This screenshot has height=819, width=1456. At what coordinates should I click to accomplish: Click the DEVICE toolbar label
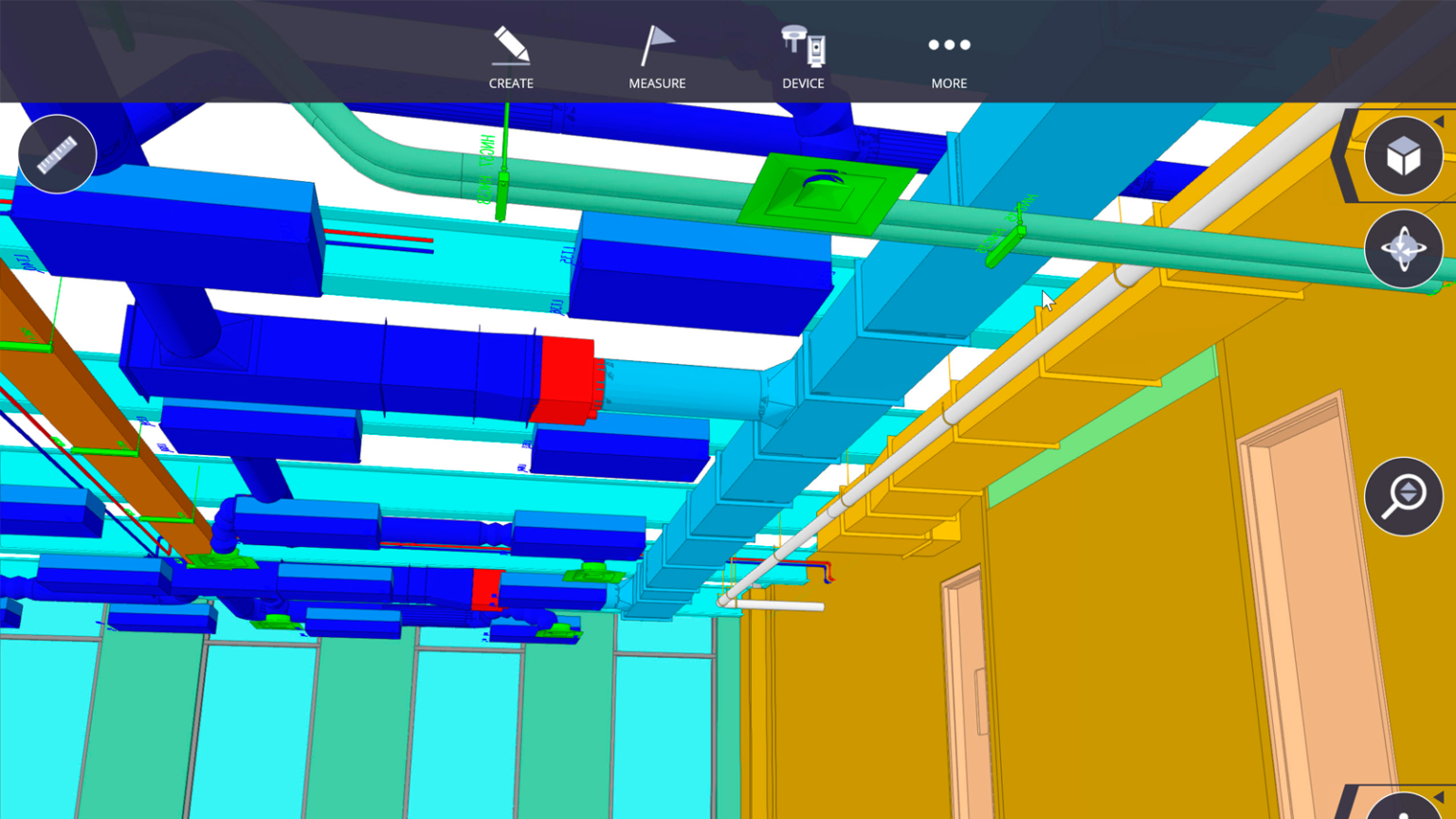coord(803,83)
